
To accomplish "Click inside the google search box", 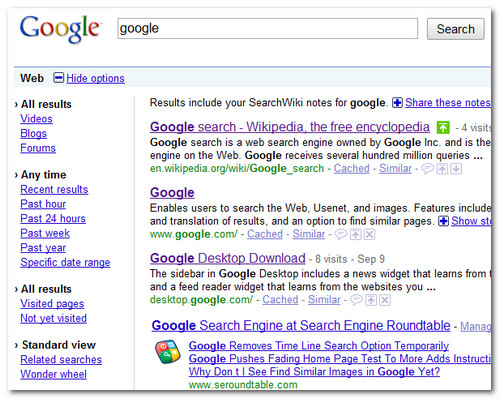I will 267,29.
